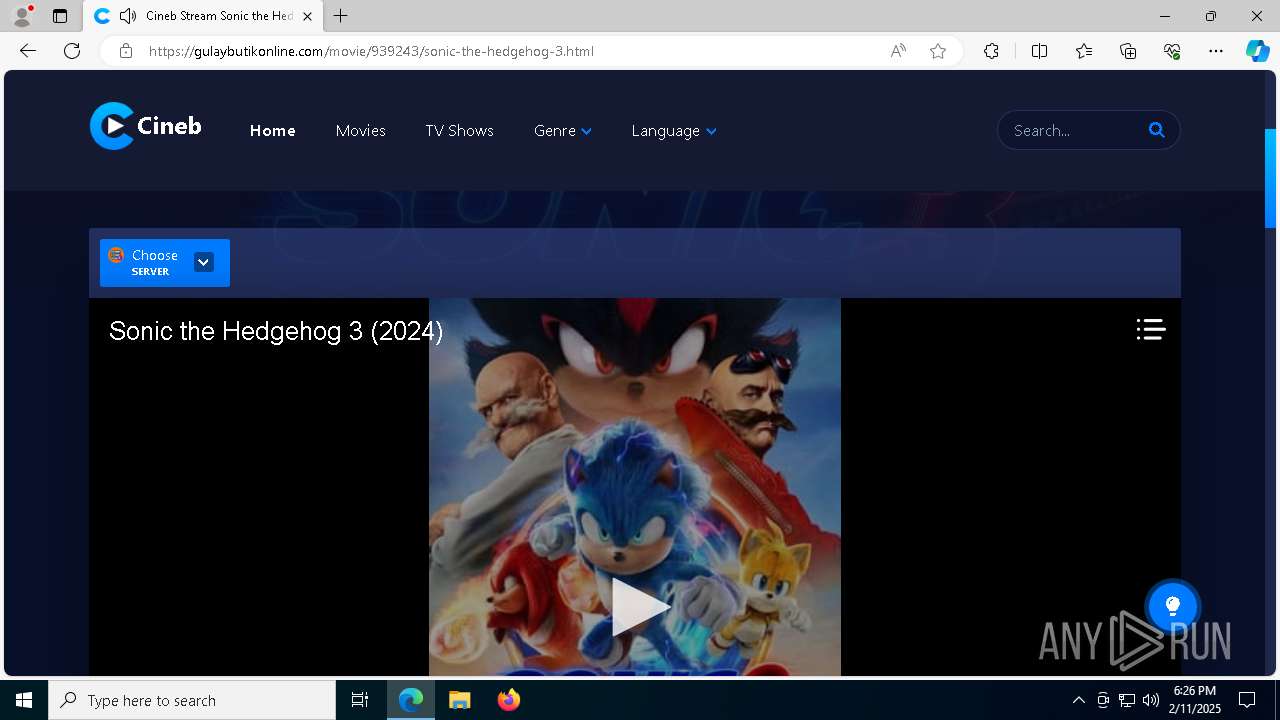Click the browser address bar URL
The width and height of the screenshot is (1280, 720).
pos(371,51)
